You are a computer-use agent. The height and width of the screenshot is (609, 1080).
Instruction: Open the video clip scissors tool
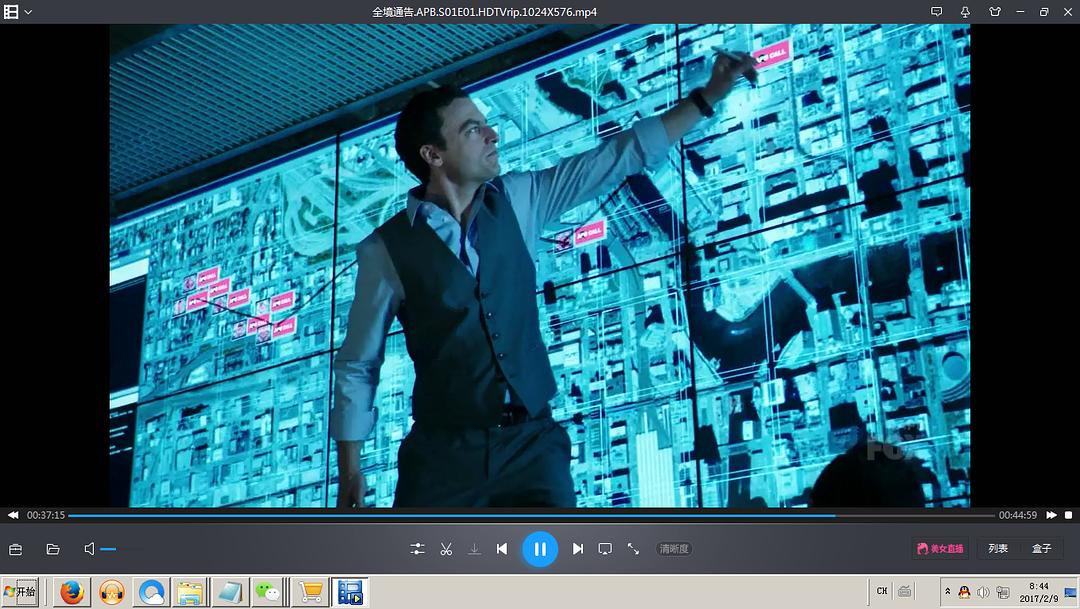point(446,549)
